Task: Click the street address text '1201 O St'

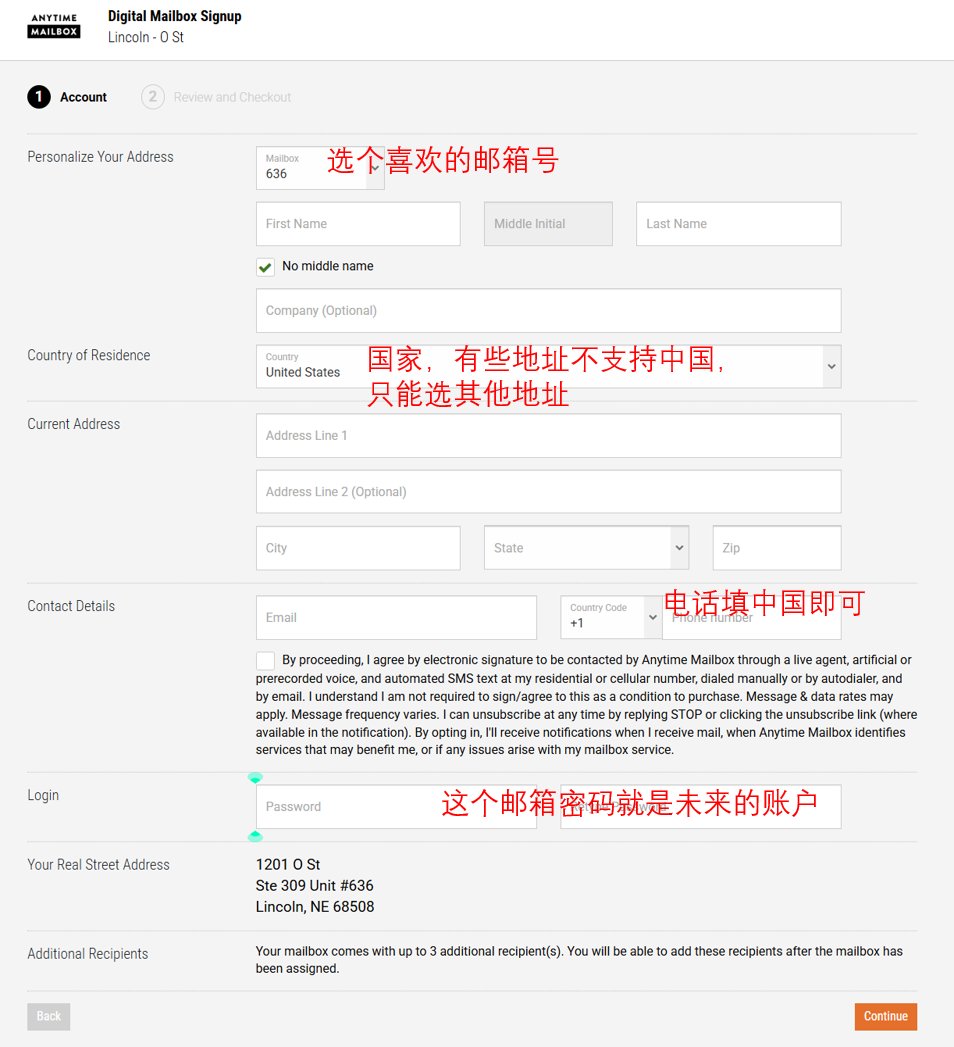Action: (288, 864)
